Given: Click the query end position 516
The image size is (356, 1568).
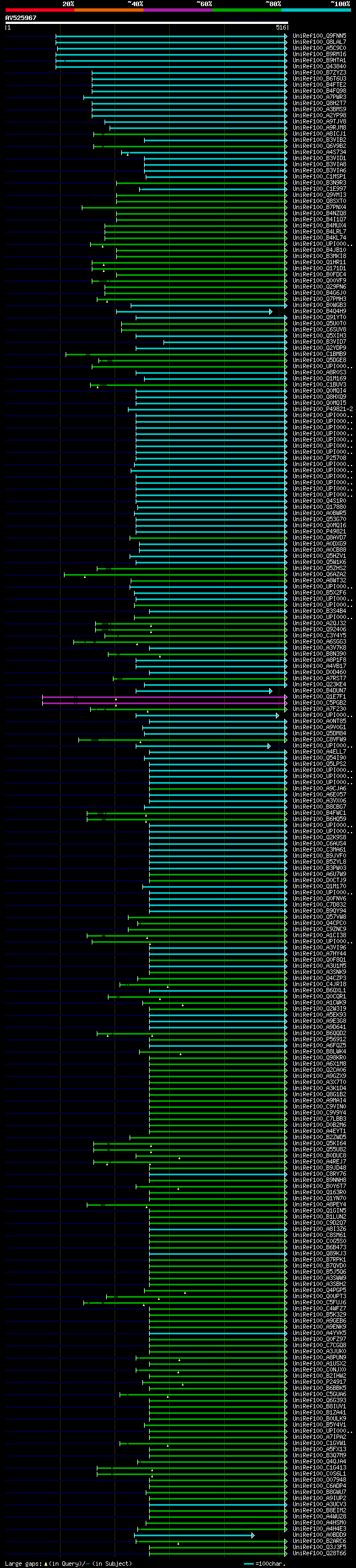Looking at the screenshot, I should click(x=281, y=27).
